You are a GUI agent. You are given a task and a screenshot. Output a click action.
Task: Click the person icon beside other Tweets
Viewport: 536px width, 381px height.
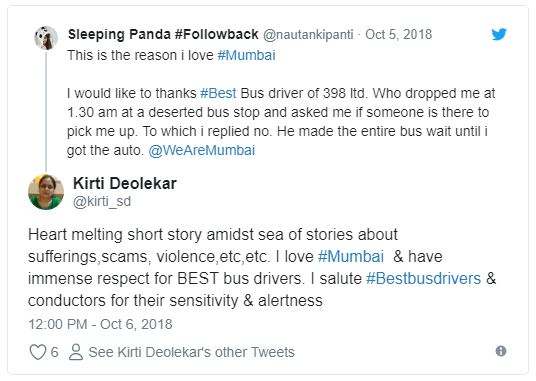pos(76,352)
